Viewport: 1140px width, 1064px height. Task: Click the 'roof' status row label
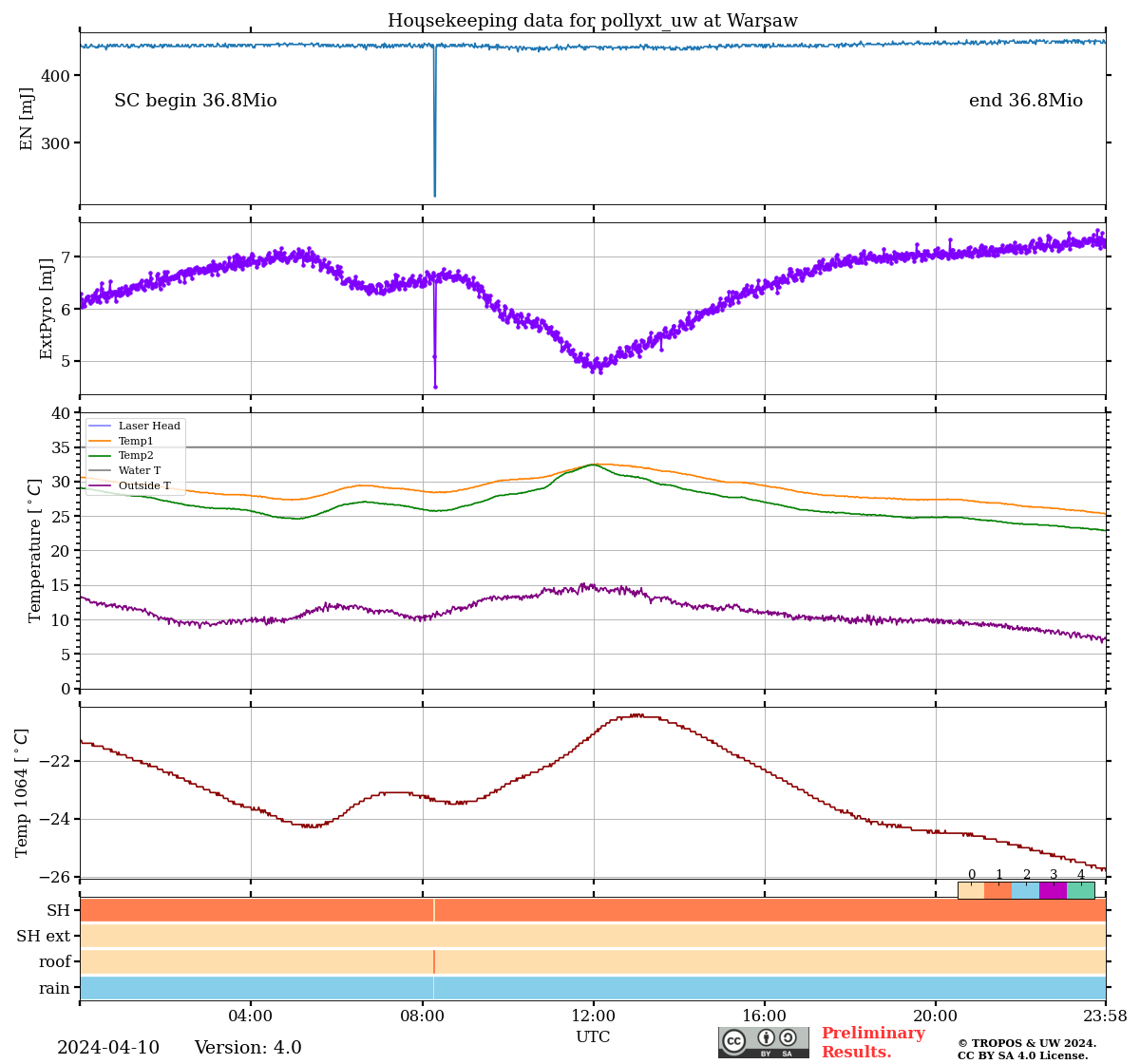[55, 962]
